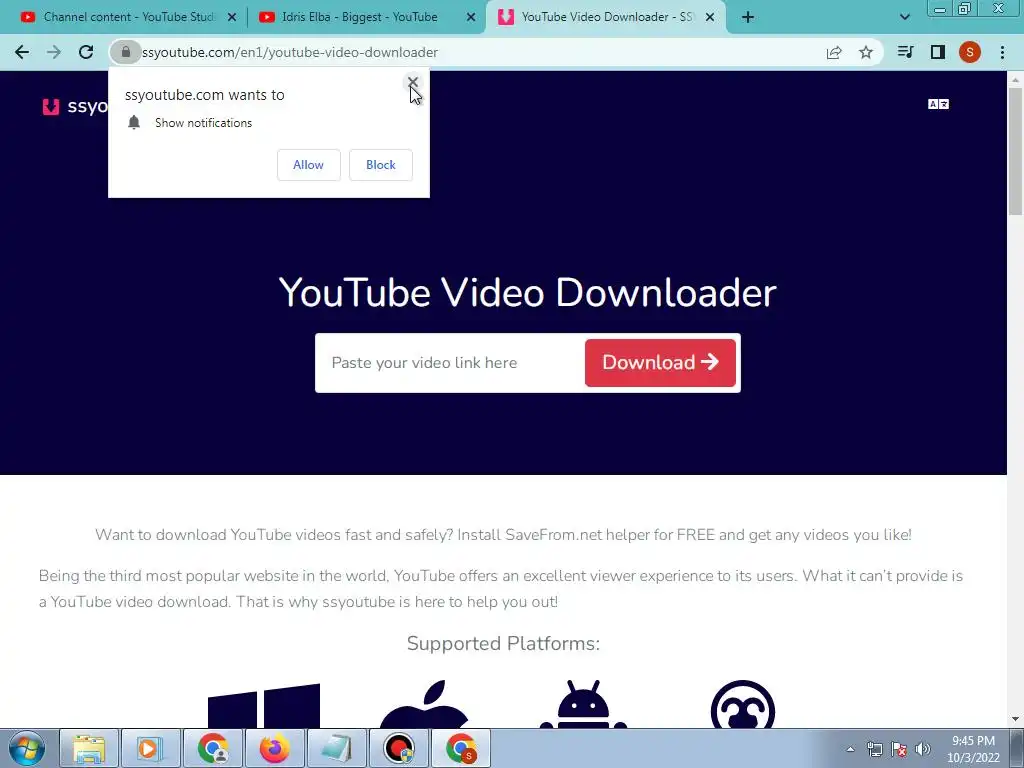Viewport: 1024px width, 768px height.
Task: Click the ssyoutube logo in header
Action: coord(74,106)
